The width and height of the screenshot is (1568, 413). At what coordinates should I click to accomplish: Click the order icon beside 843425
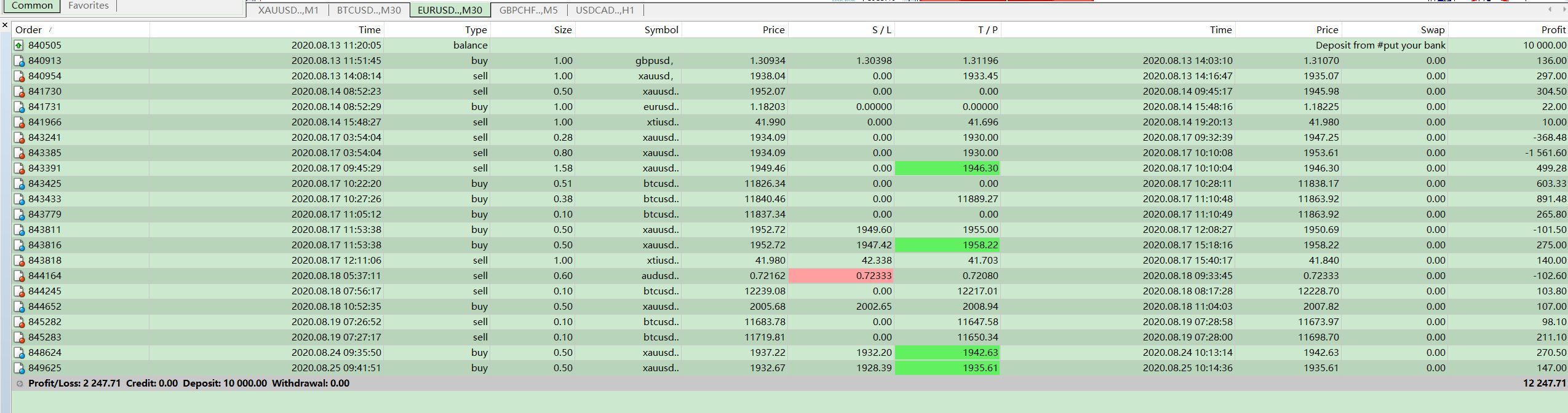pyautogui.click(x=19, y=184)
